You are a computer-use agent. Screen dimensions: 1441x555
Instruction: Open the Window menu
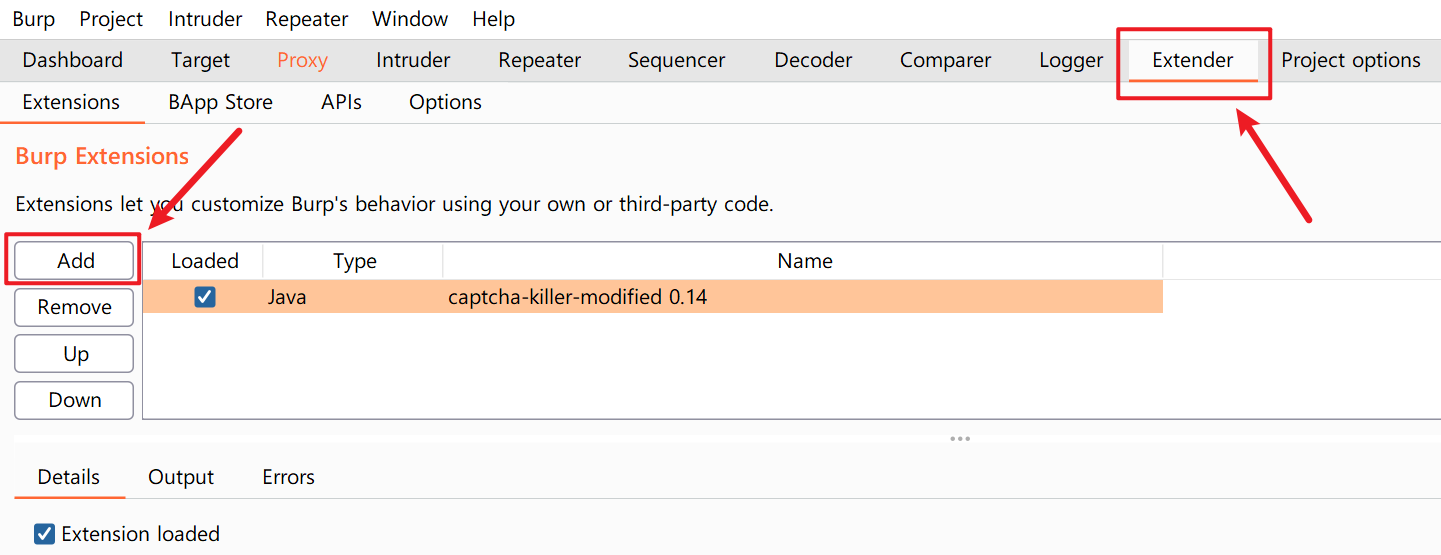410,19
